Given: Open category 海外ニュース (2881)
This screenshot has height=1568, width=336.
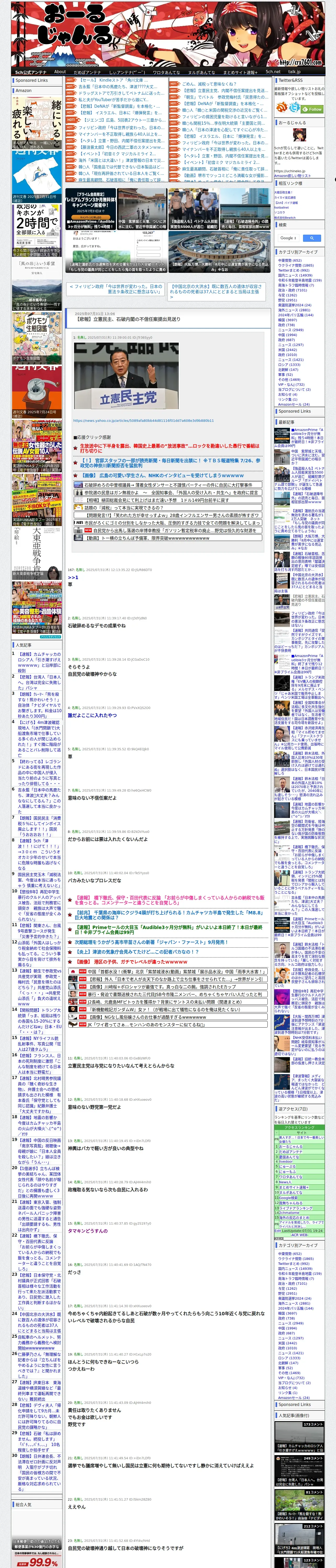Looking at the screenshot, I should point(294,310).
